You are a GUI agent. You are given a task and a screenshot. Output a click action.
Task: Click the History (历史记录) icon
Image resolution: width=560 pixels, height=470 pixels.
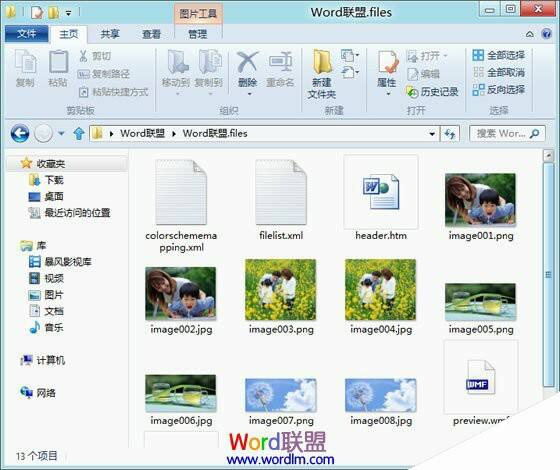point(432,92)
